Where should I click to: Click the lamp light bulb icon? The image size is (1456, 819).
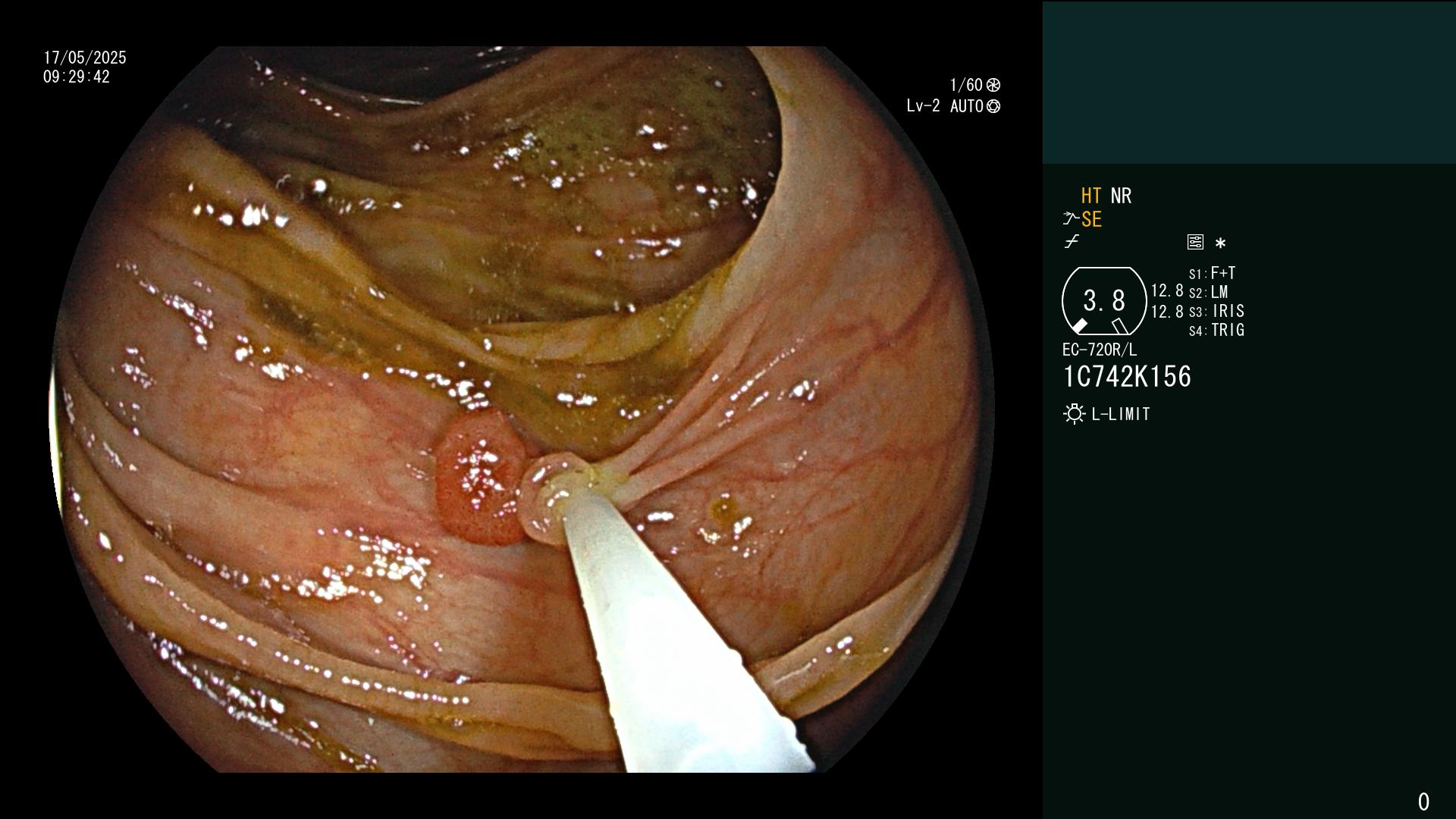[1074, 414]
